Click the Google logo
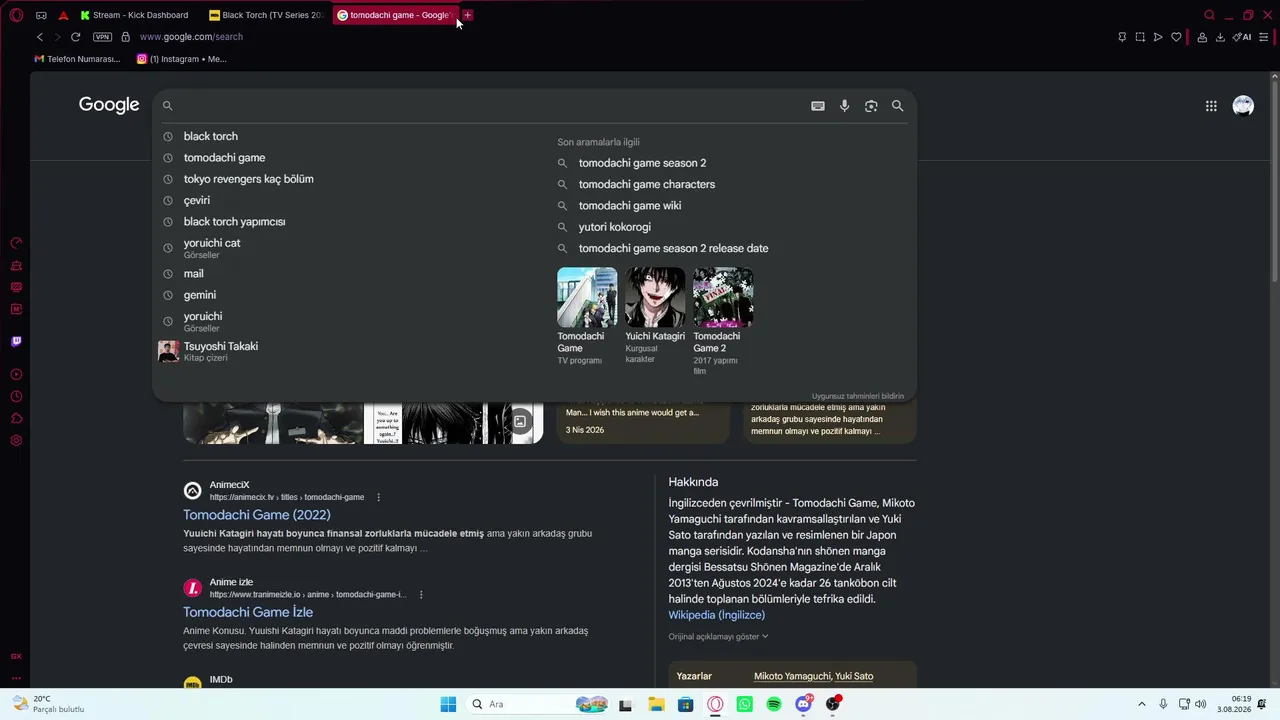 tap(109, 105)
